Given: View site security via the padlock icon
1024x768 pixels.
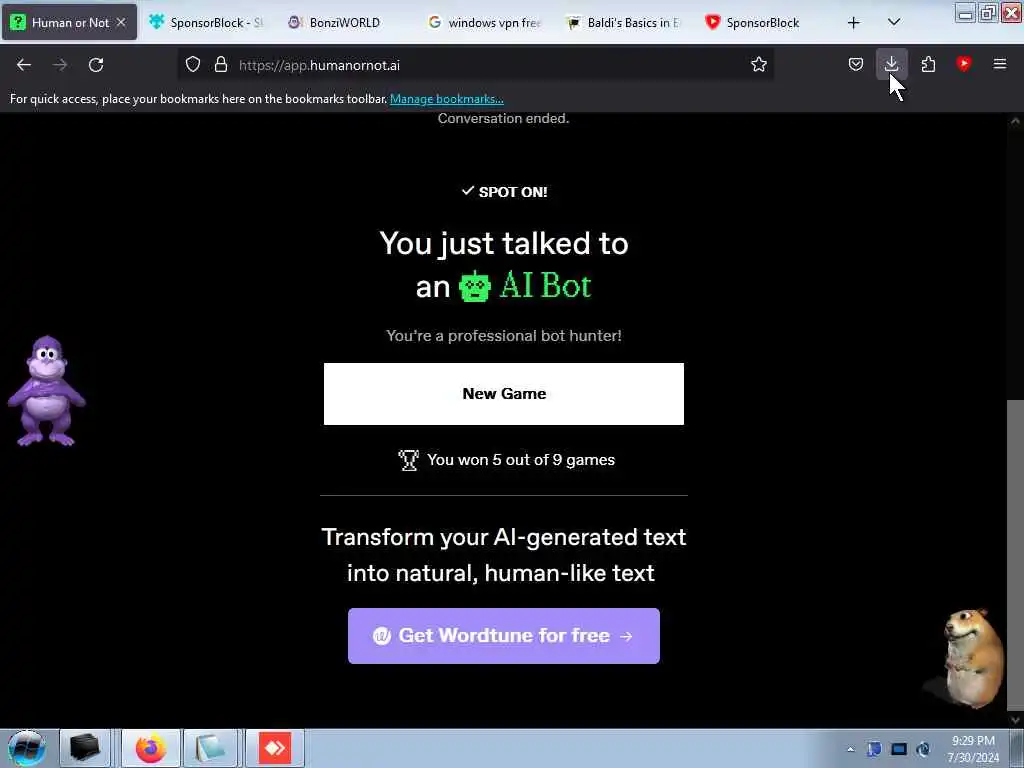Looking at the screenshot, I should (x=221, y=65).
